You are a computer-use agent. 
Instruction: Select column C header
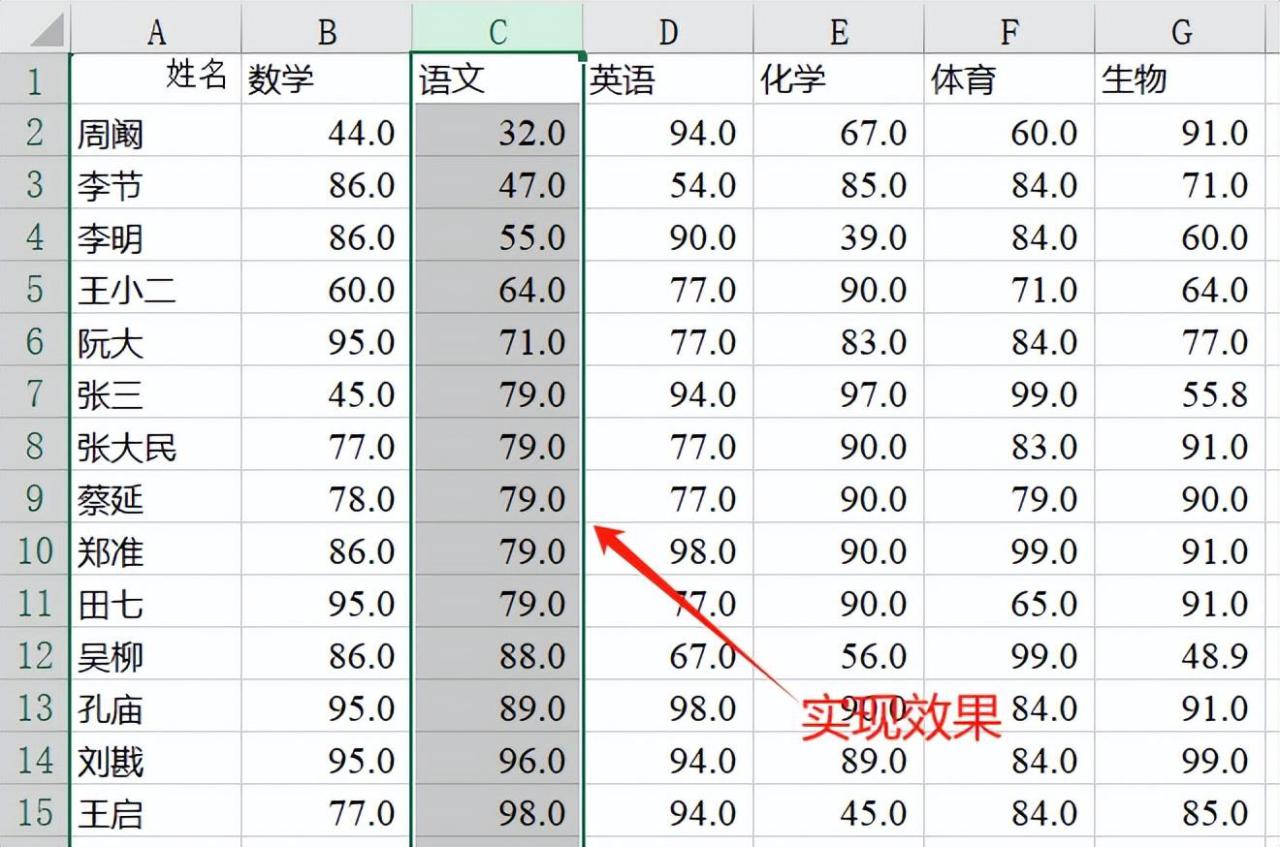(497, 28)
